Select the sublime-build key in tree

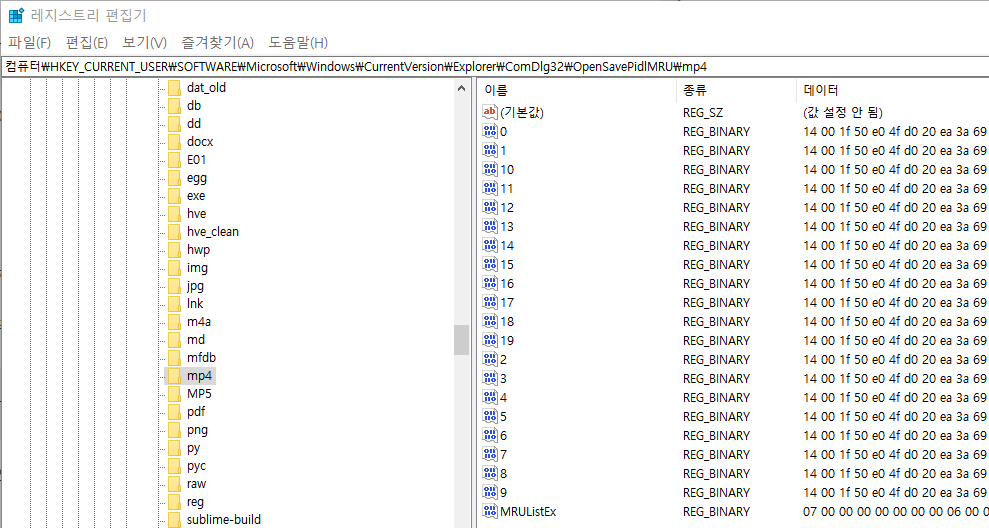pyautogui.click(x=224, y=520)
